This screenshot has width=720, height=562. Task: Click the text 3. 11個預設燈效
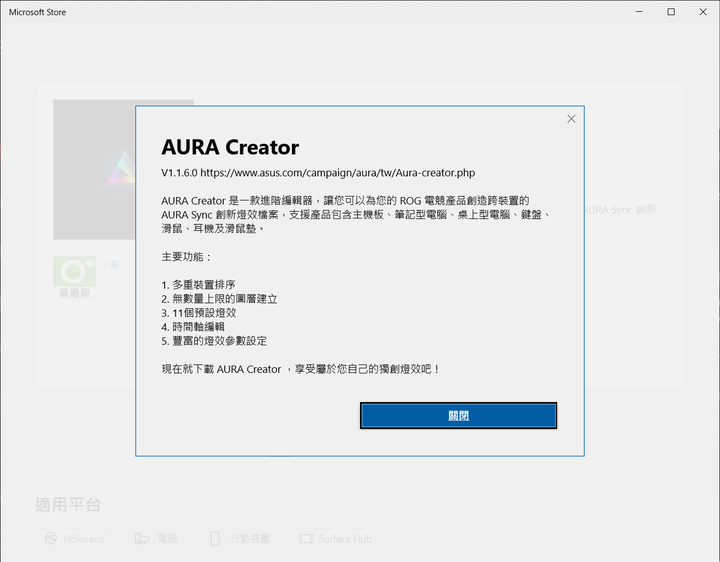199,313
